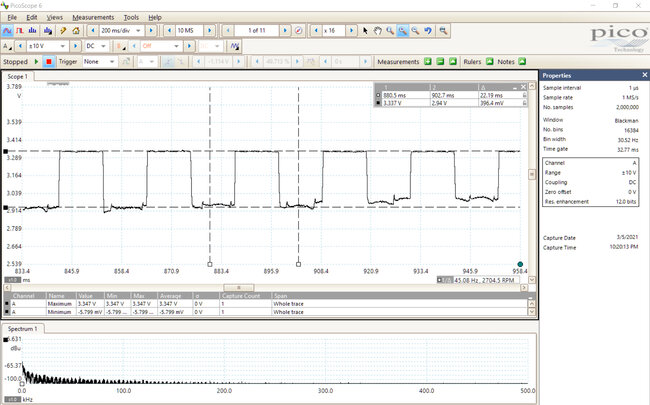Toggle the Notes panel button
Screen dimensions: 650x405
(x=524, y=61)
